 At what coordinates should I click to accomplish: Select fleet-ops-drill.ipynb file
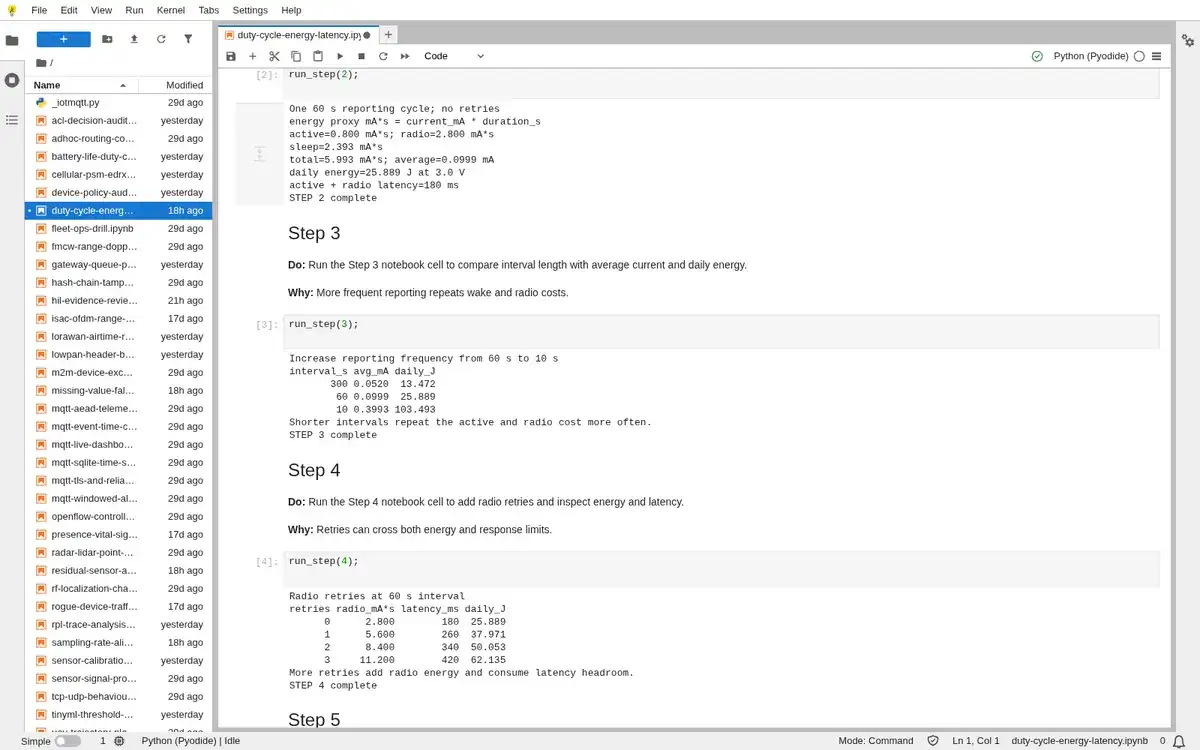point(118,228)
